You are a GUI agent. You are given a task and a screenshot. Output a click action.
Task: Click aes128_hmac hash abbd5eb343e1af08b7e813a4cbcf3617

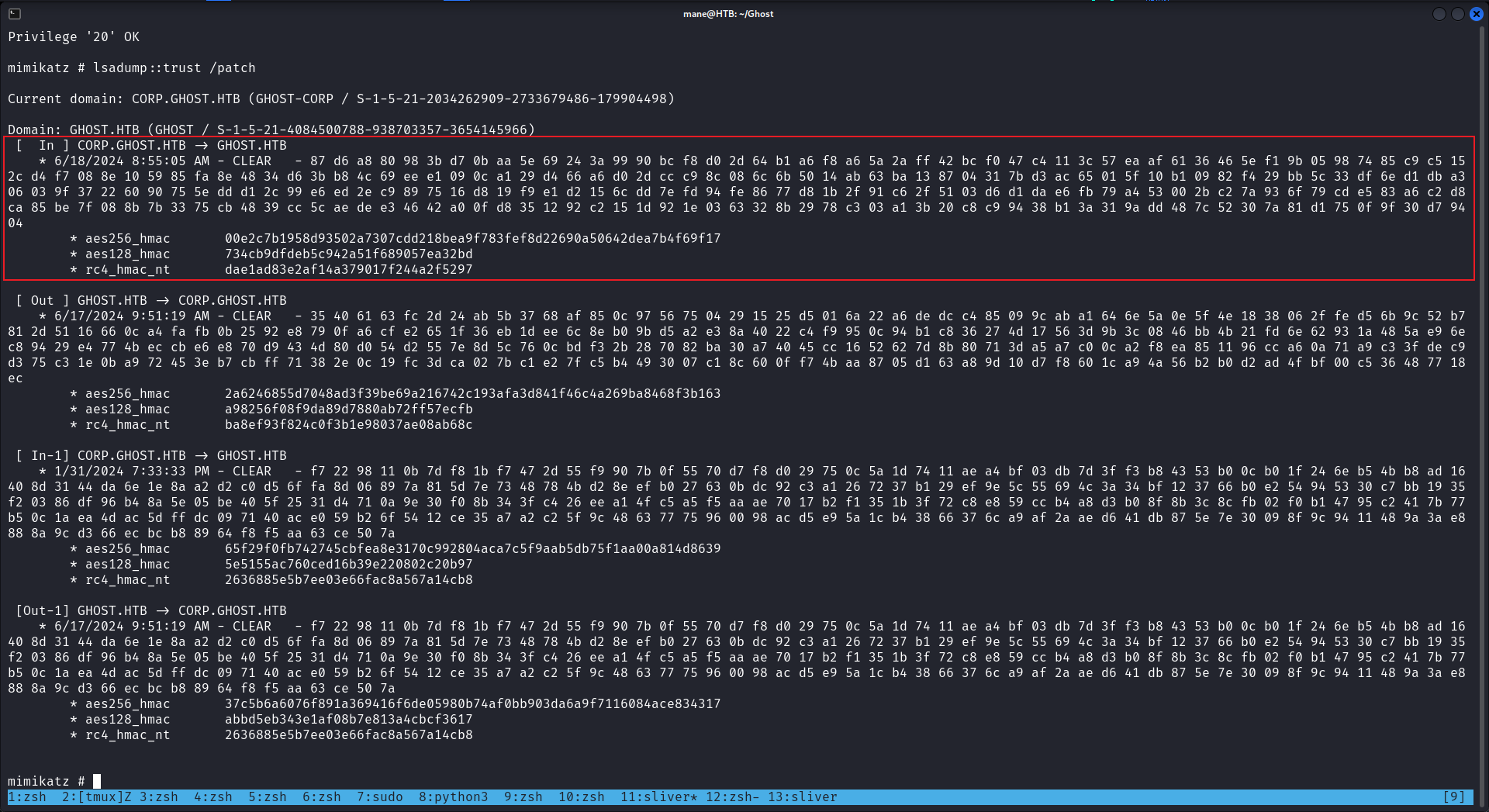[349, 719]
